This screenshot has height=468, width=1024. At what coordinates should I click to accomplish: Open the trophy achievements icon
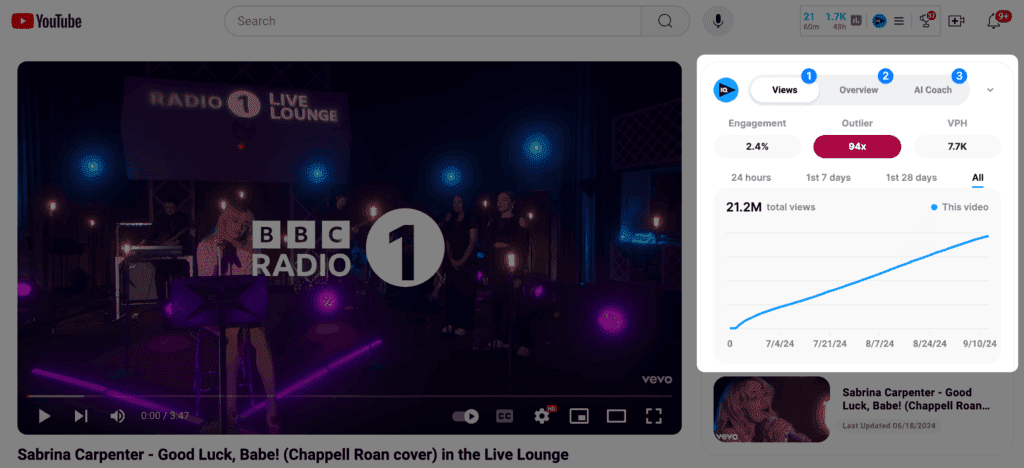click(x=926, y=20)
